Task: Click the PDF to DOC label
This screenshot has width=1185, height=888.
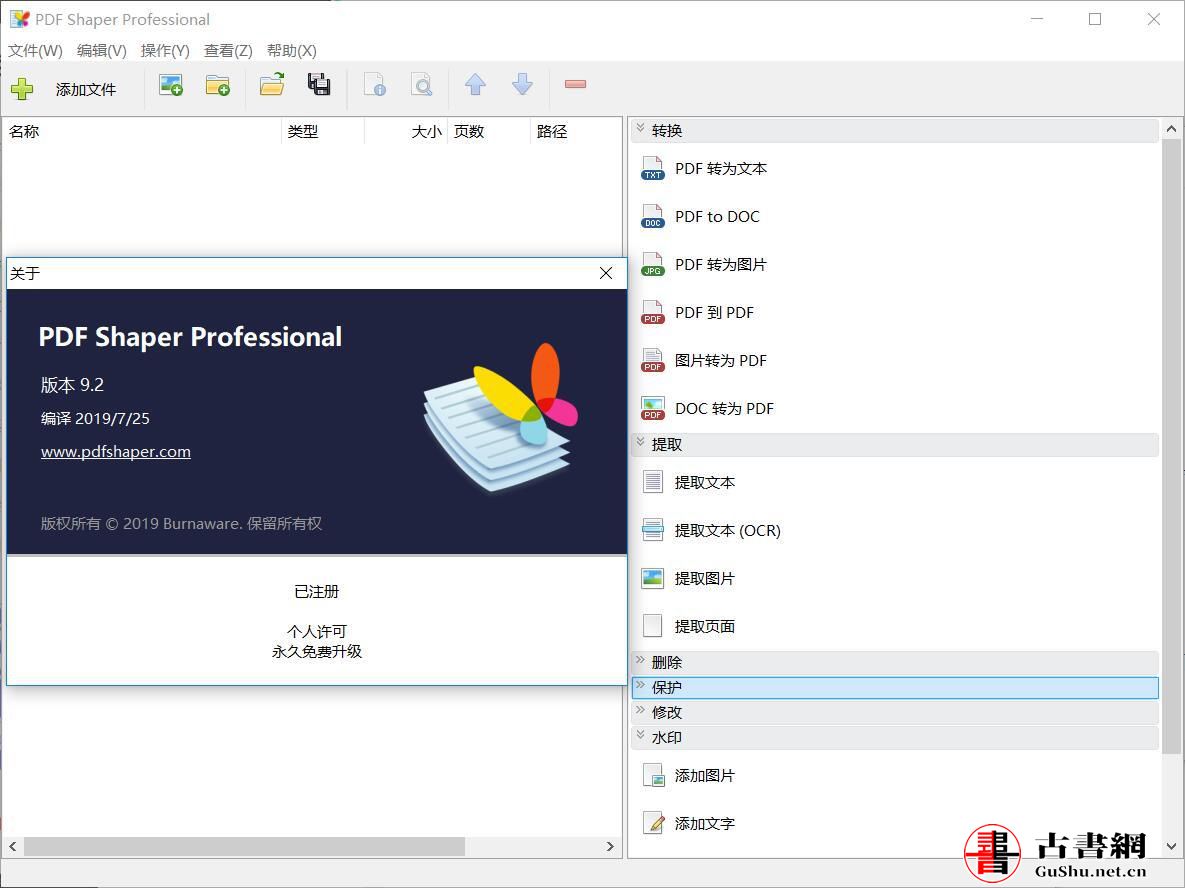Action: (x=717, y=217)
